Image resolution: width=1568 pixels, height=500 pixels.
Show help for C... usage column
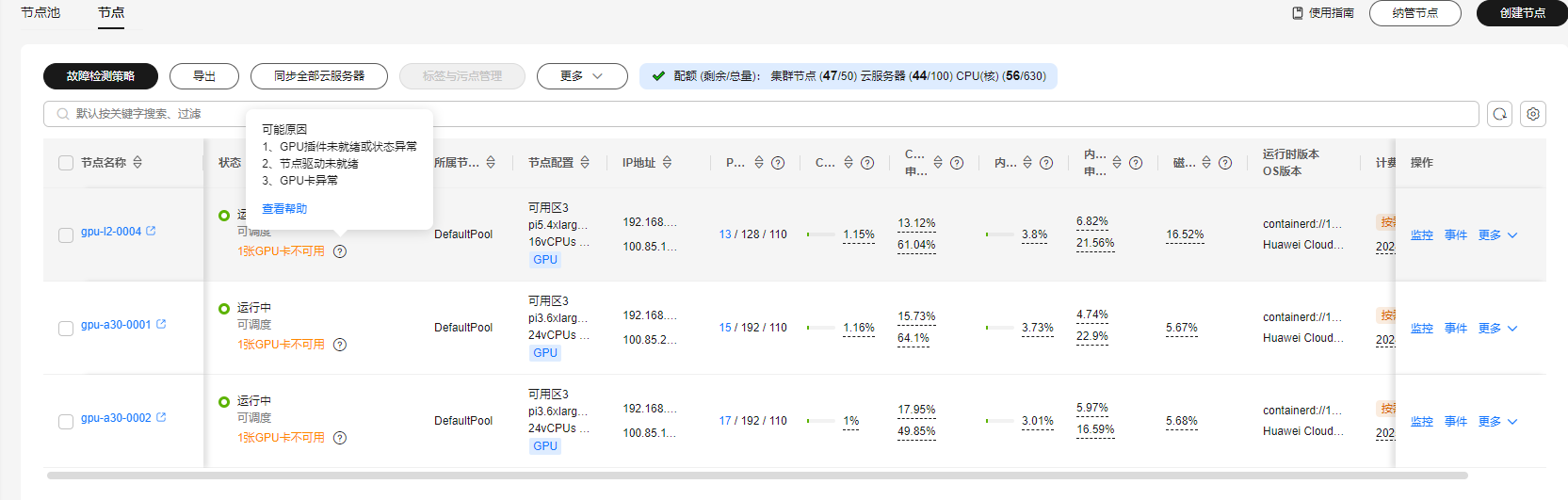[x=867, y=163]
